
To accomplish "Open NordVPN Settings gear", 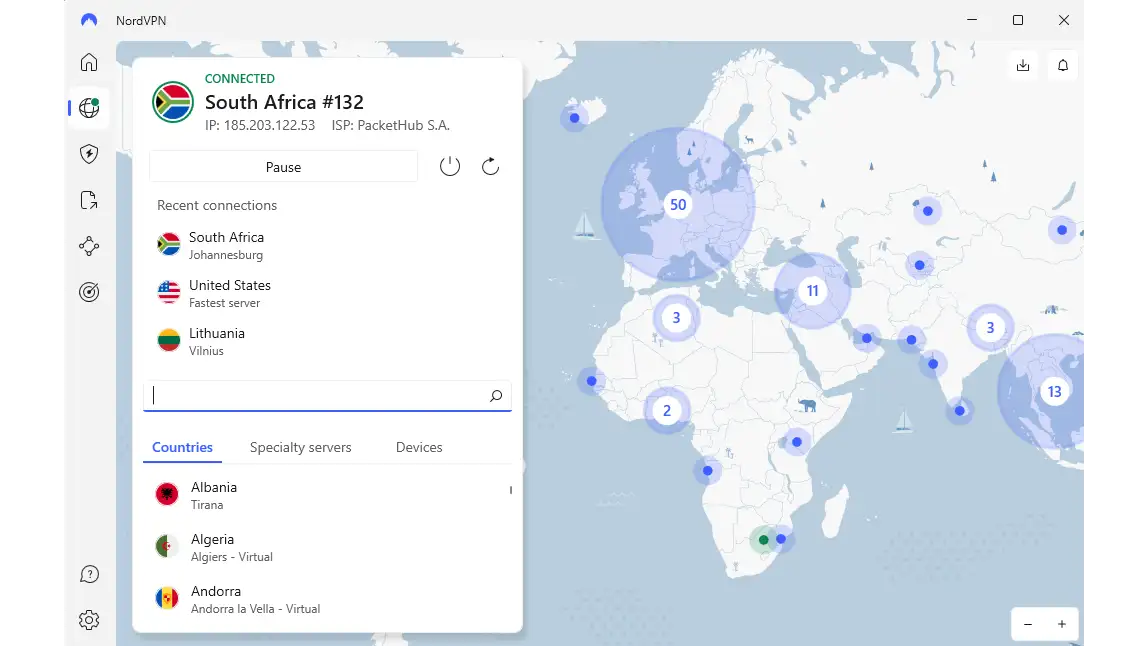I will (x=89, y=620).
